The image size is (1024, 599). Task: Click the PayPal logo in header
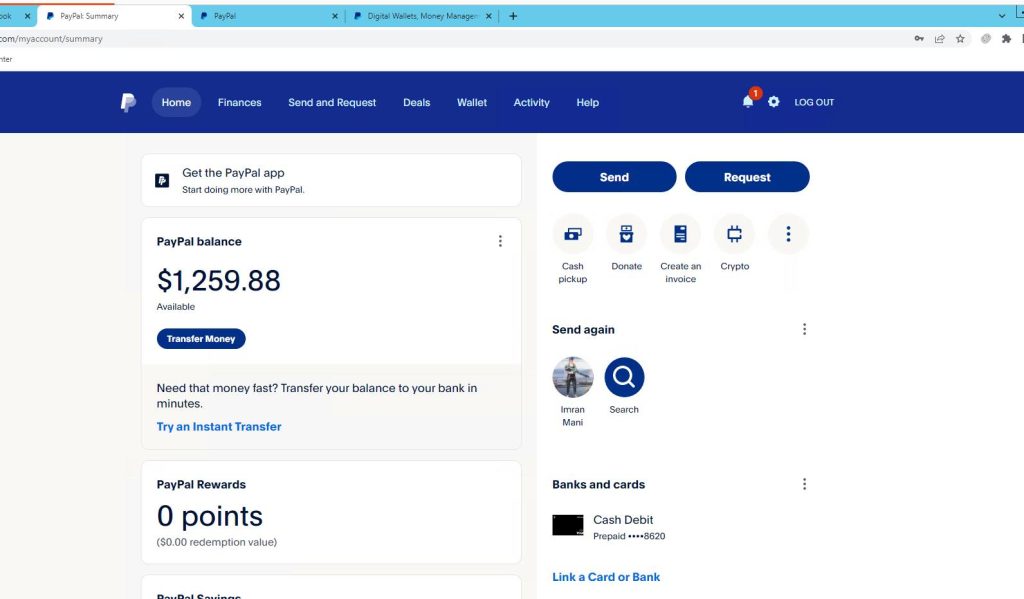coord(128,102)
